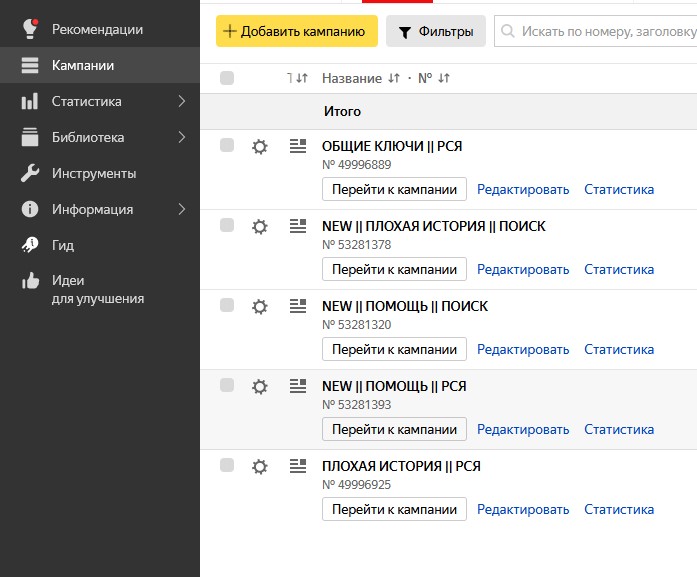The width and height of the screenshot is (697, 577).
Task: Click campaign type icon for NEW || ПОМОЩЬ || ПОИСК
Action: [298, 306]
